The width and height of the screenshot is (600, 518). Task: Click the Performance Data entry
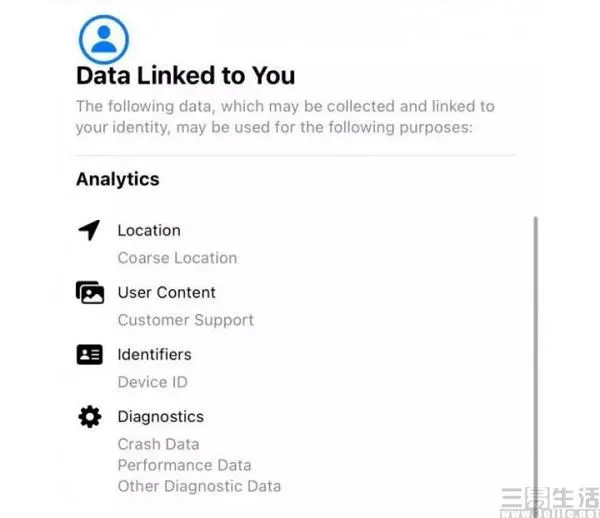pos(184,465)
